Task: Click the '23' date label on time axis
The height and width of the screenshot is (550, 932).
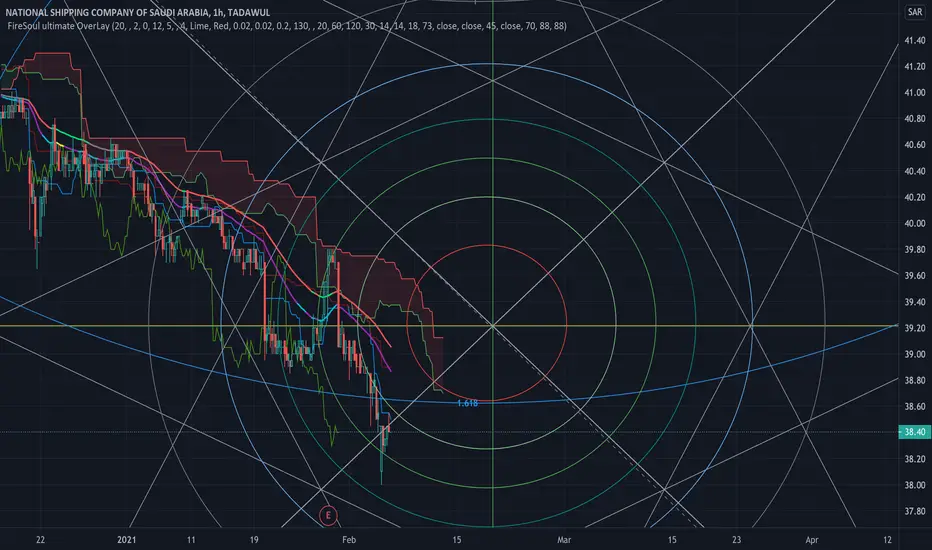Action: (736, 540)
